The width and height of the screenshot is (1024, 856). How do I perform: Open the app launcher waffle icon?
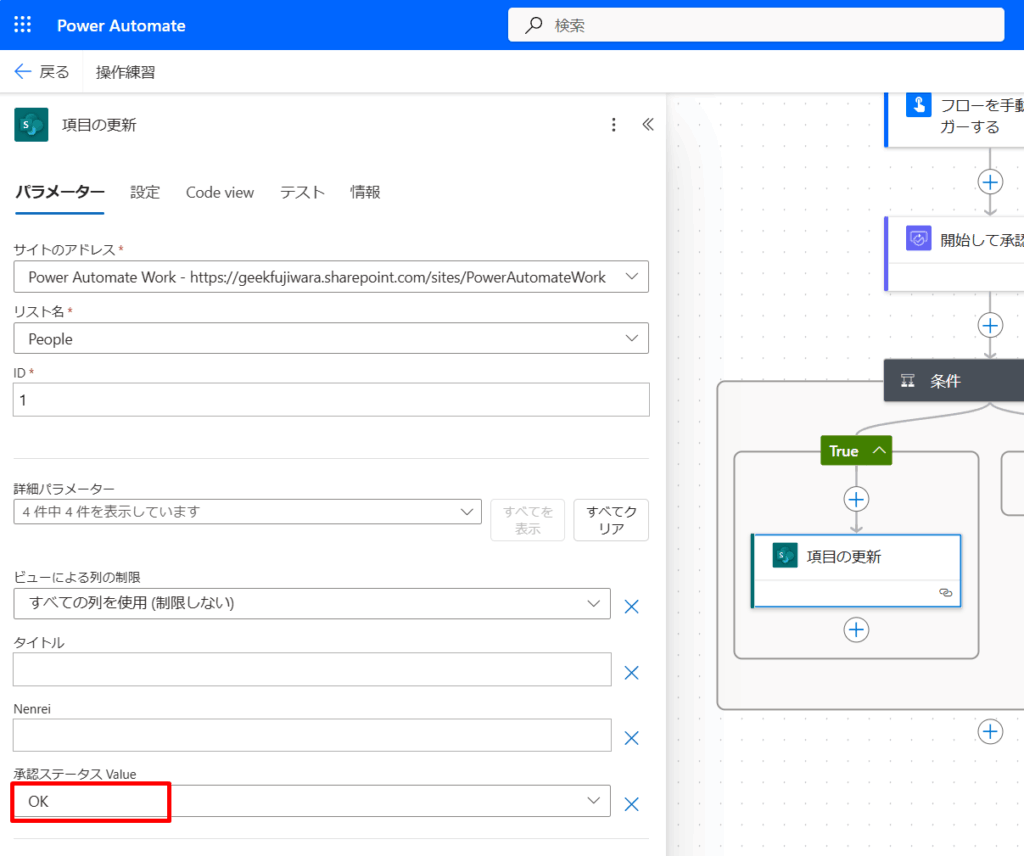coord(23,25)
